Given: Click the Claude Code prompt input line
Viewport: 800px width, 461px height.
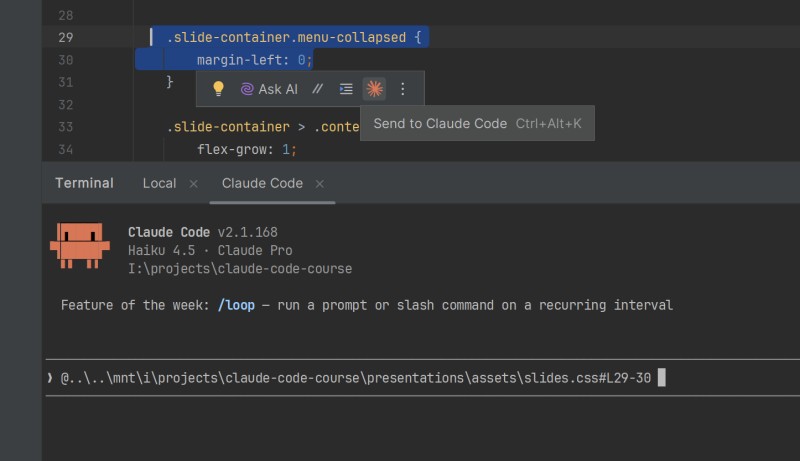Looking at the screenshot, I should pyautogui.click(x=422, y=378).
